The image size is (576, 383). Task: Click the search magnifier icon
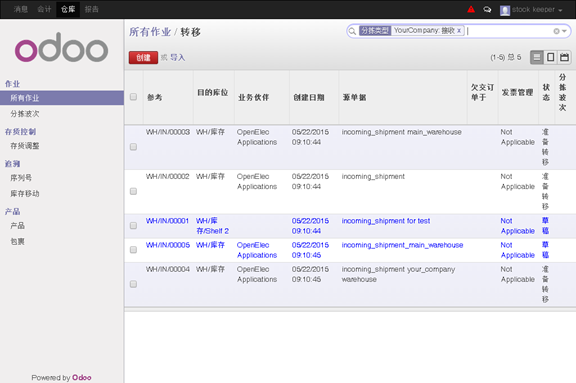click(x=352, y=31)
